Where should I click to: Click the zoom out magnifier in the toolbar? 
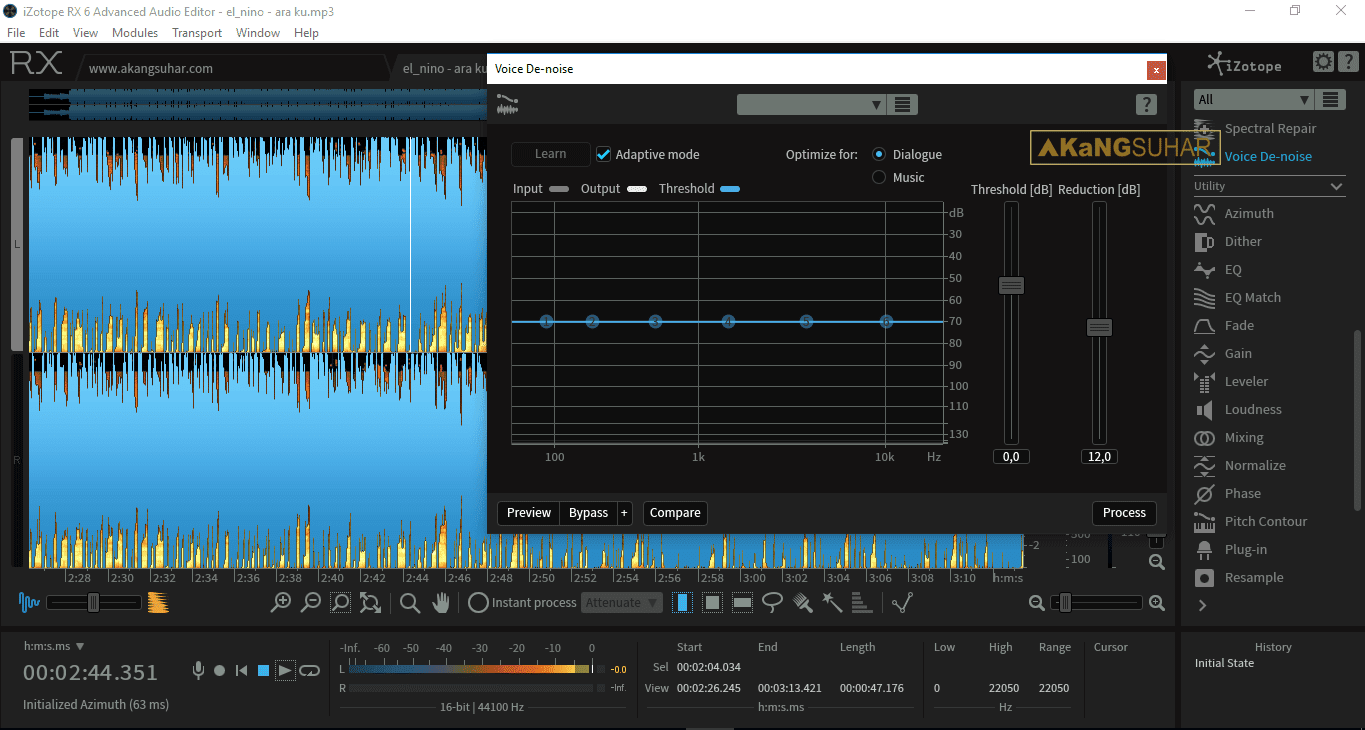pos(311,602)
